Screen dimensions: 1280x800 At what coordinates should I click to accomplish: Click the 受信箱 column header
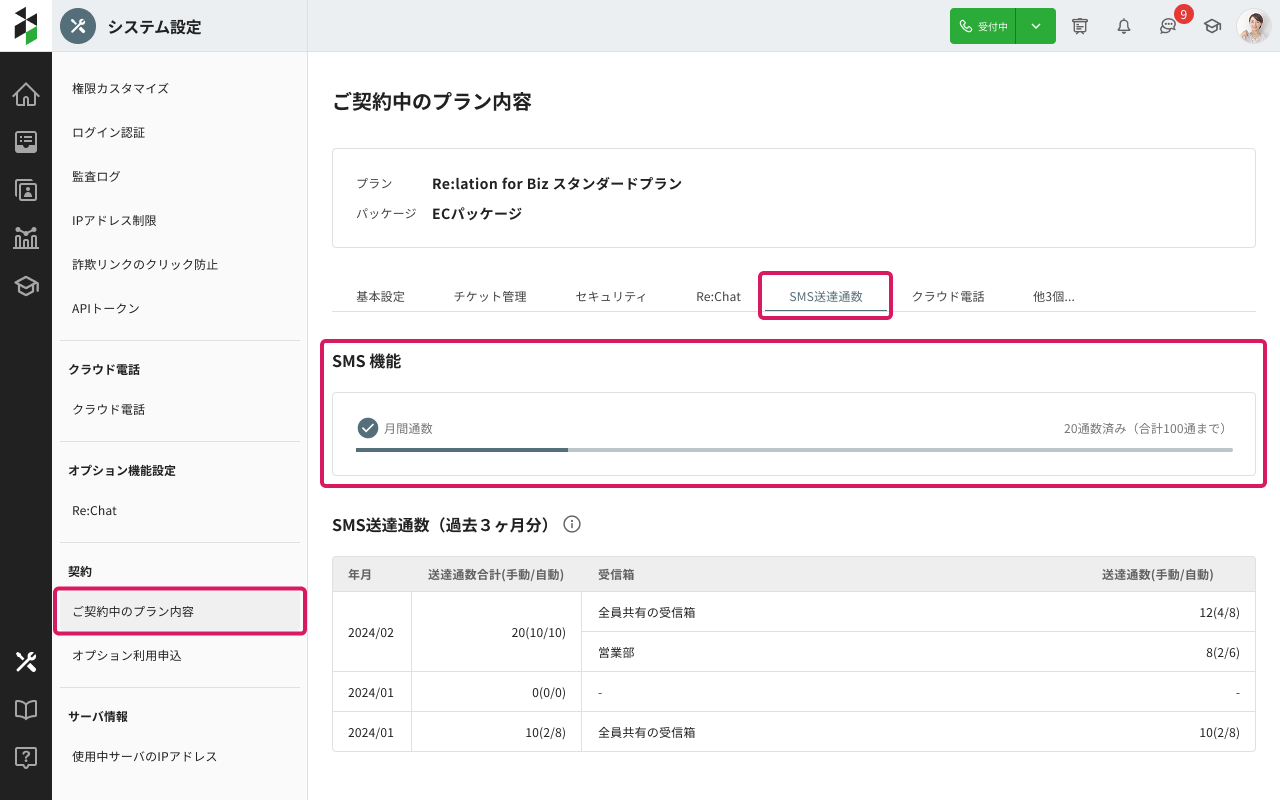point(616,575)
